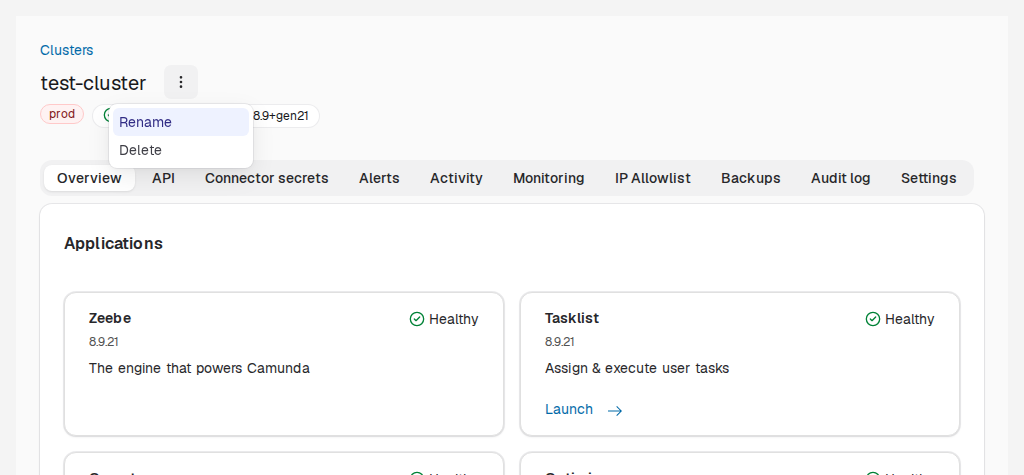Click the 8.9+gen21 version badge
The image size is (1024, 475).
[x=281, y=116]
